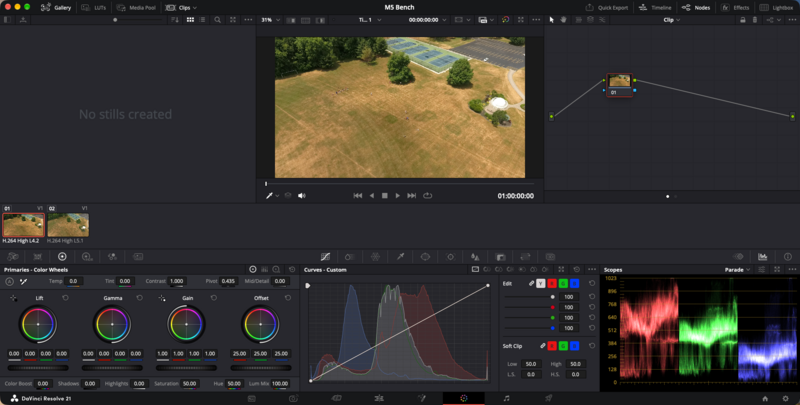This screenshot has width=800, height=405.
Task: Toggle loop playback in the viewer
Action: pos(428,196)
